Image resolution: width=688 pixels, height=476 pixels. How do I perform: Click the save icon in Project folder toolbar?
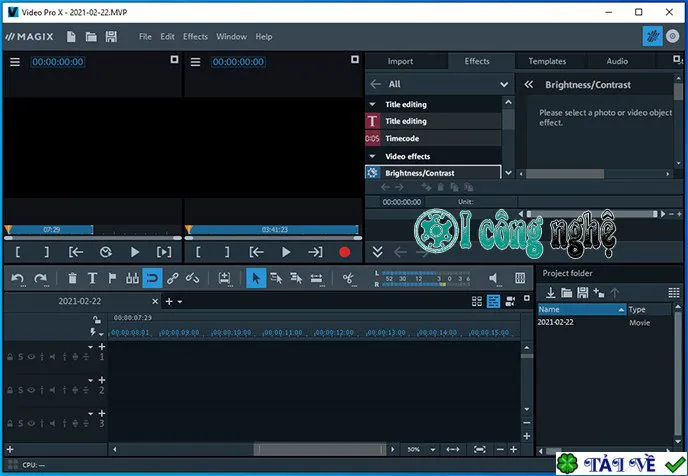pyautogui.click(x=583, y=293)
